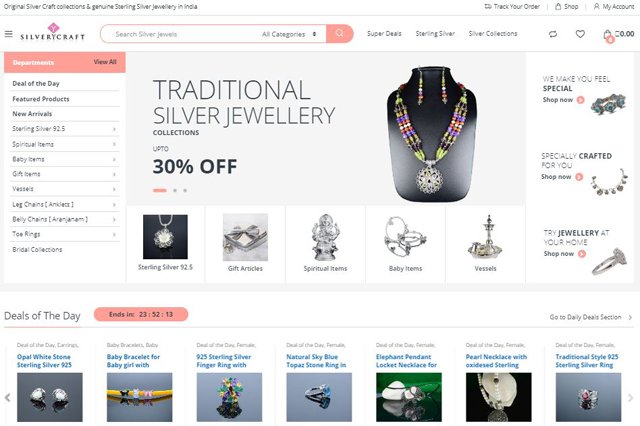The height and width of the screenshot is (426, 640).
Task: Open the shopping cart bag icon
Action: pyautogui.click(x=608, y=35)
